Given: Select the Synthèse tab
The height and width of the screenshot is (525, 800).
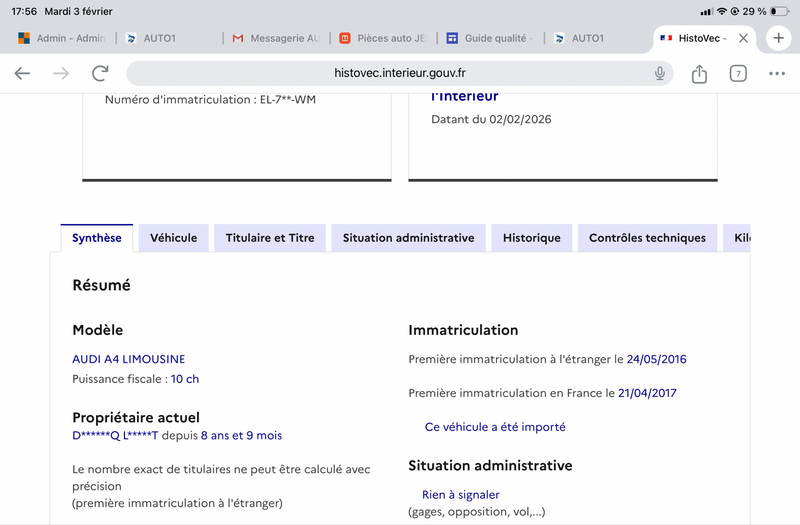Looking at the screenshot, I should (x=97, y=238).
